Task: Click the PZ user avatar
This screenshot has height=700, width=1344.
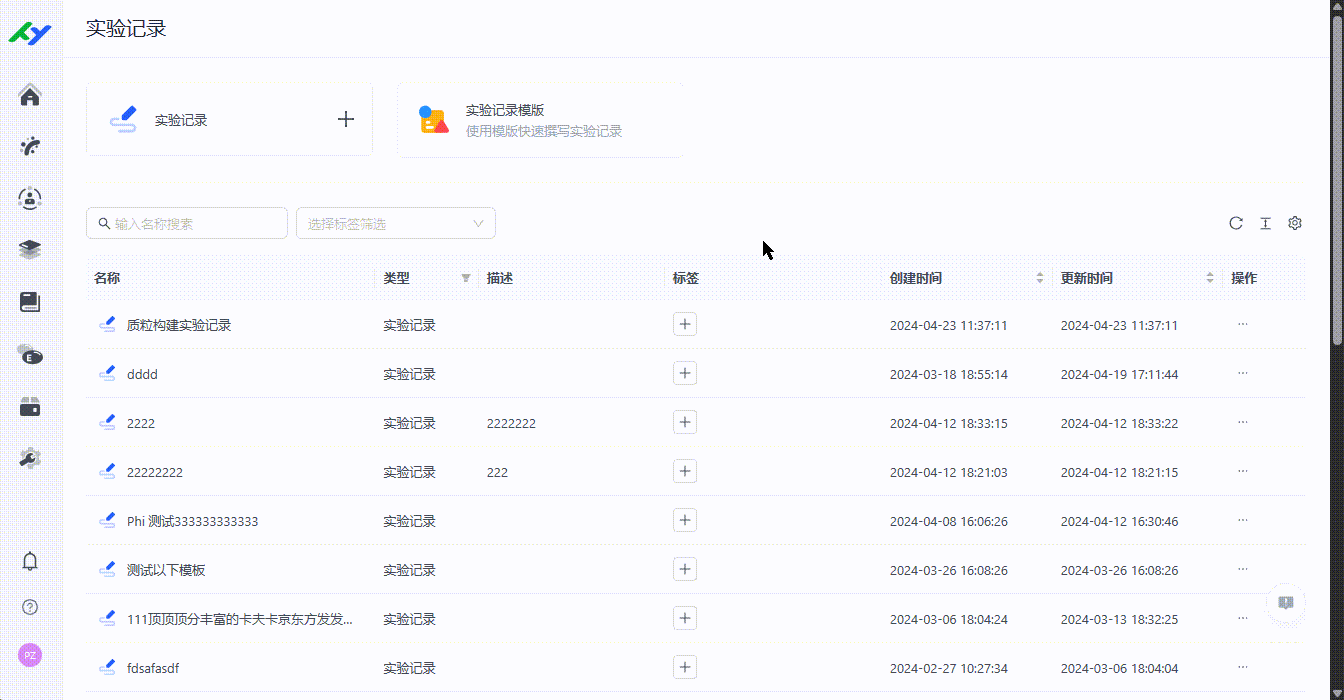Action: (x=30, y=655)
